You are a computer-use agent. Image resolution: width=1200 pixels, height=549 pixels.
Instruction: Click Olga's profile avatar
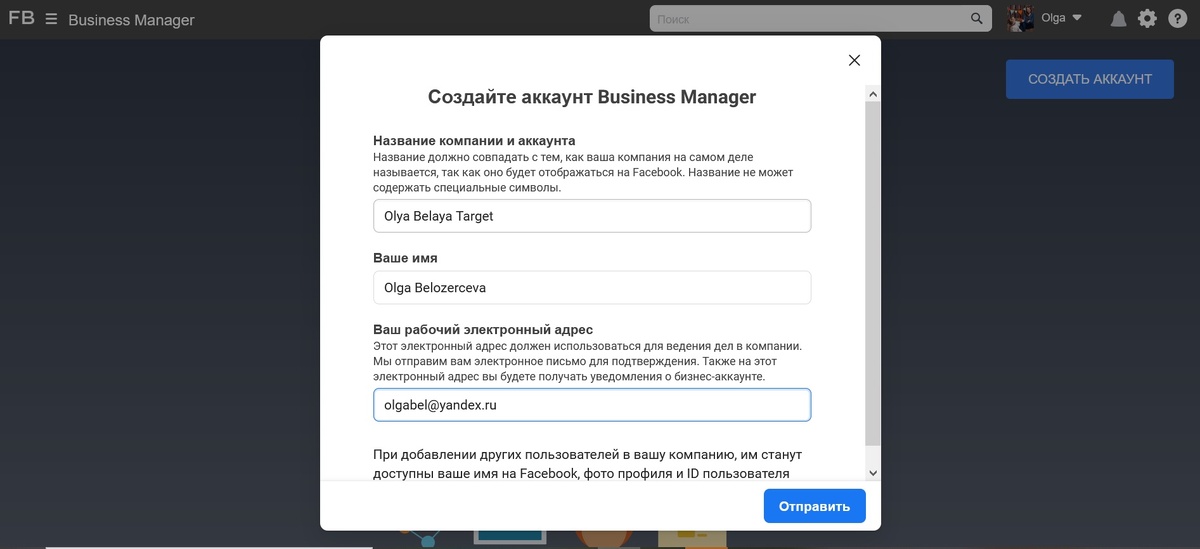coord(1020,18)
